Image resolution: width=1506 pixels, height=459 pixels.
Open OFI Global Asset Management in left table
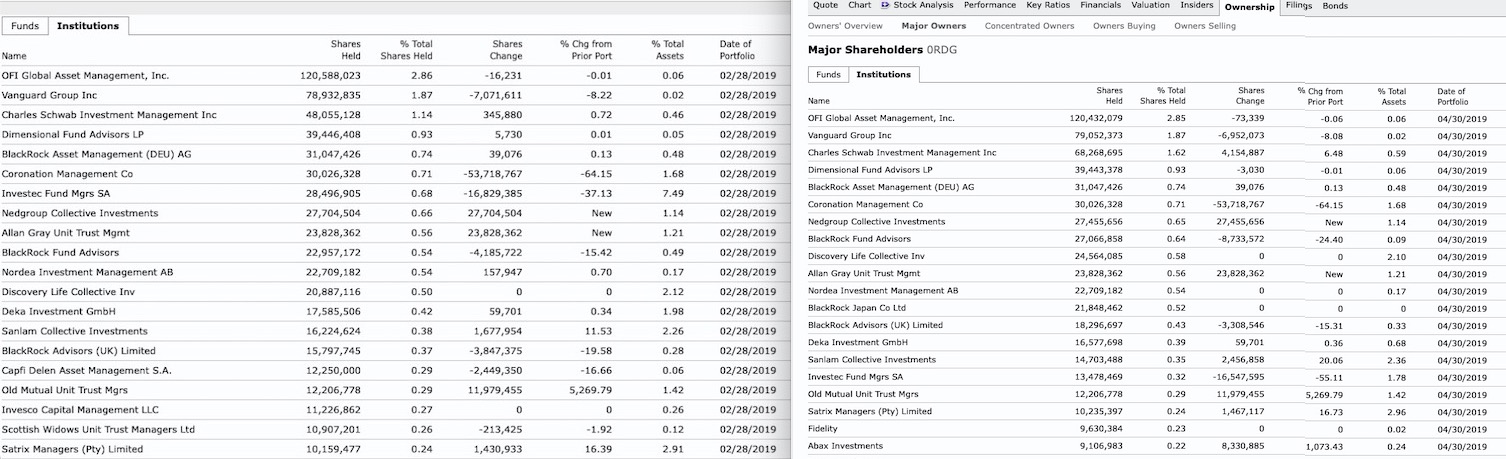pyautogui.click(x=86, y=75)
